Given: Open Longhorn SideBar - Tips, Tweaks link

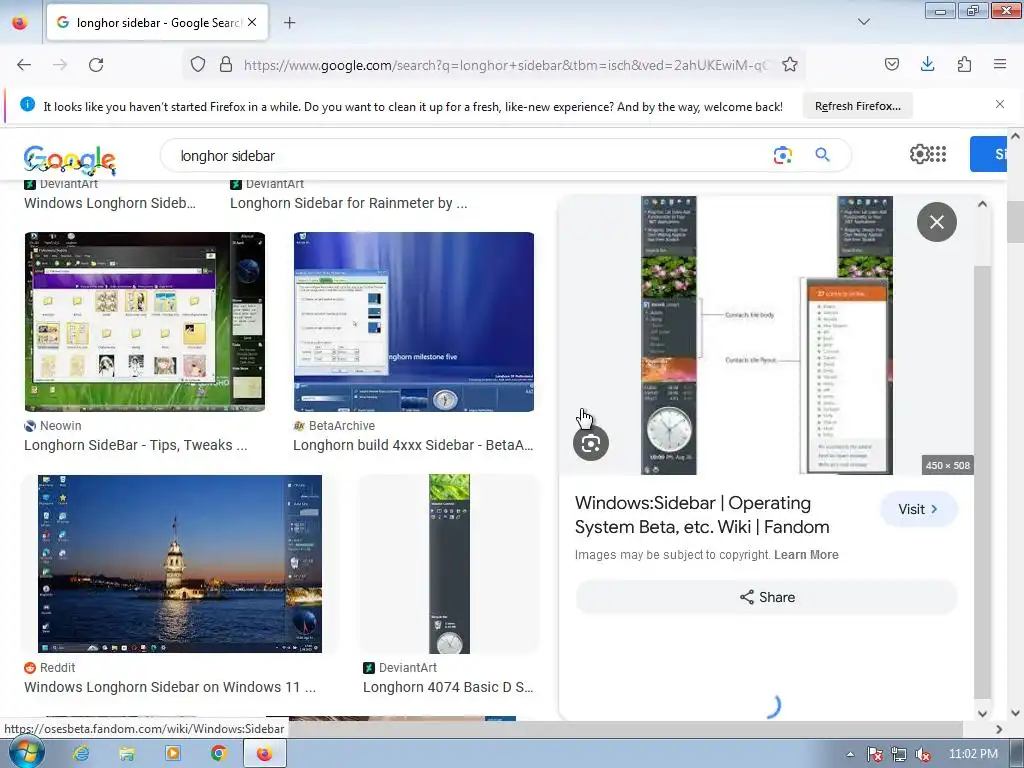Looking at the screenshot, I should point(136,445).
